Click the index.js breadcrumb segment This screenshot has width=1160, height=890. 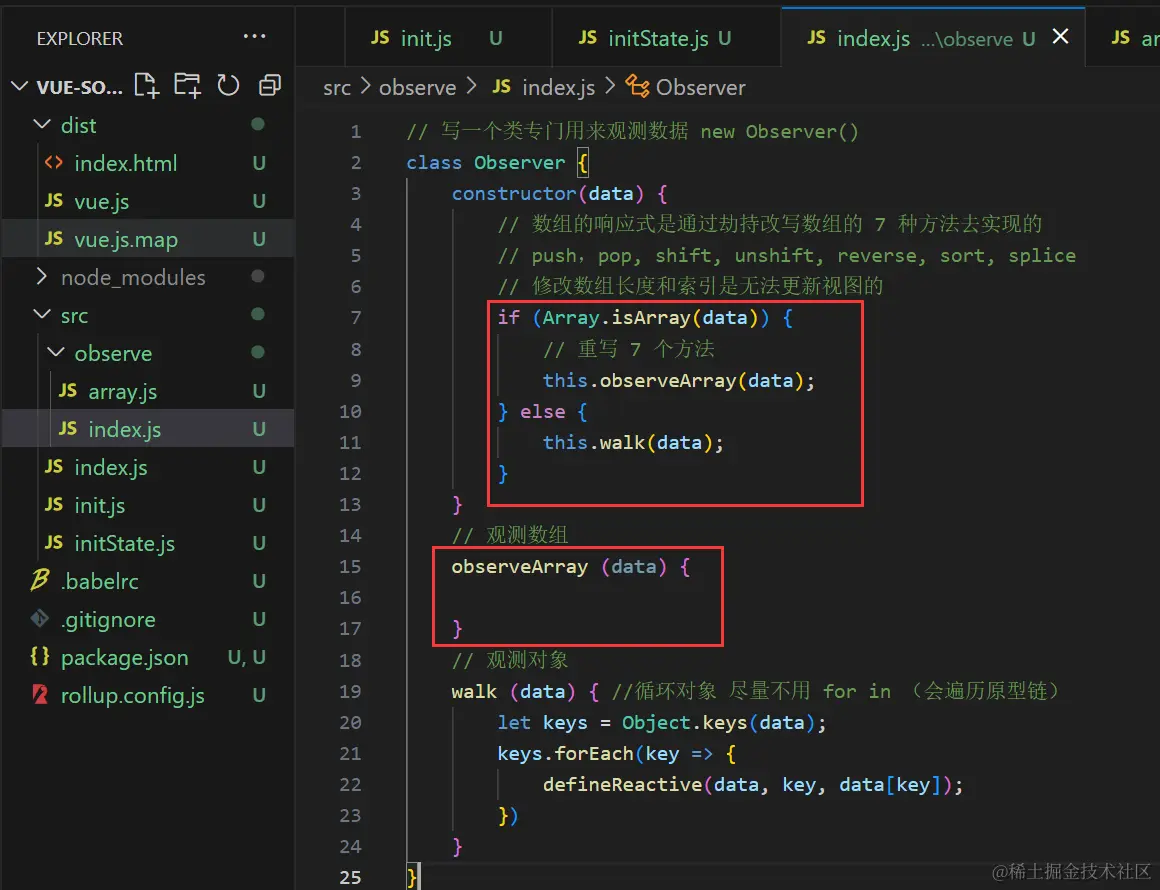pyautogui.click(x=559, y=87)
